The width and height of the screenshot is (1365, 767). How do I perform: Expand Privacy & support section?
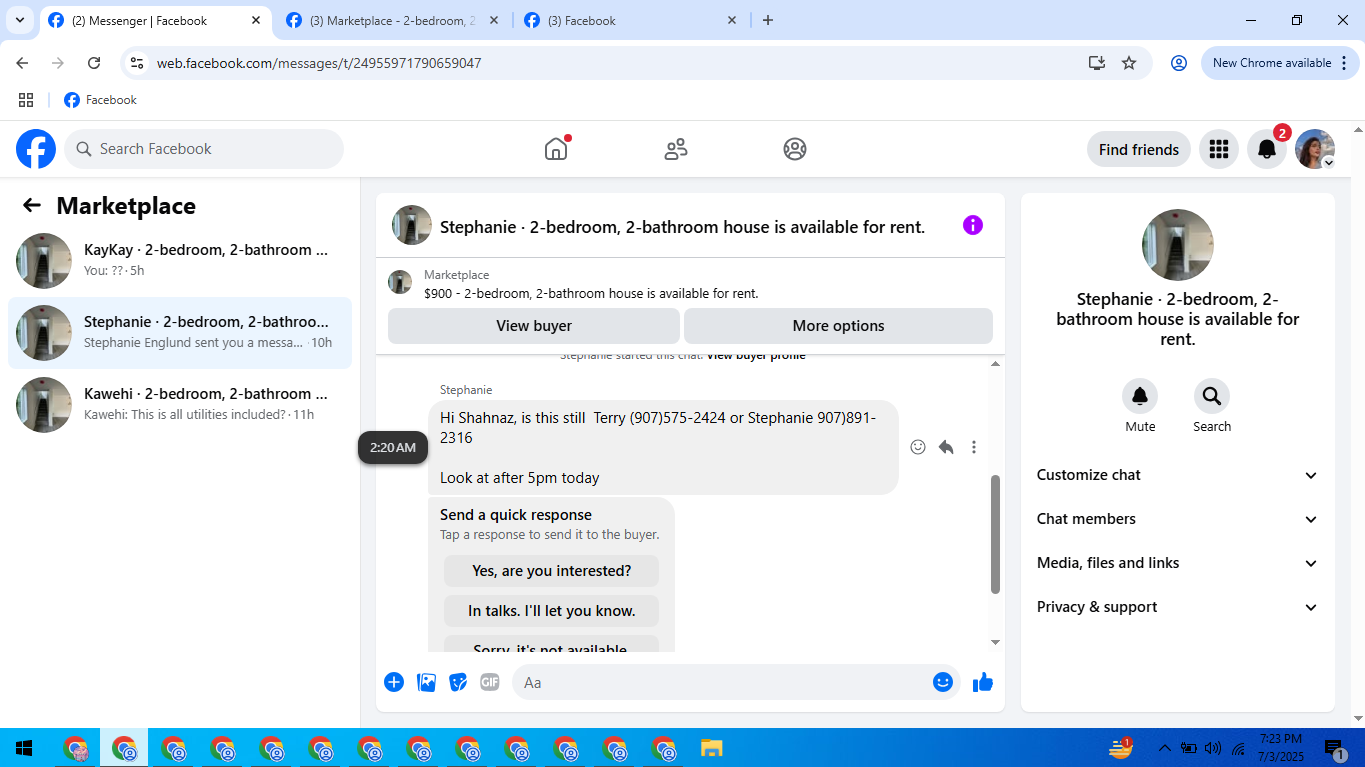[1178, 607]
